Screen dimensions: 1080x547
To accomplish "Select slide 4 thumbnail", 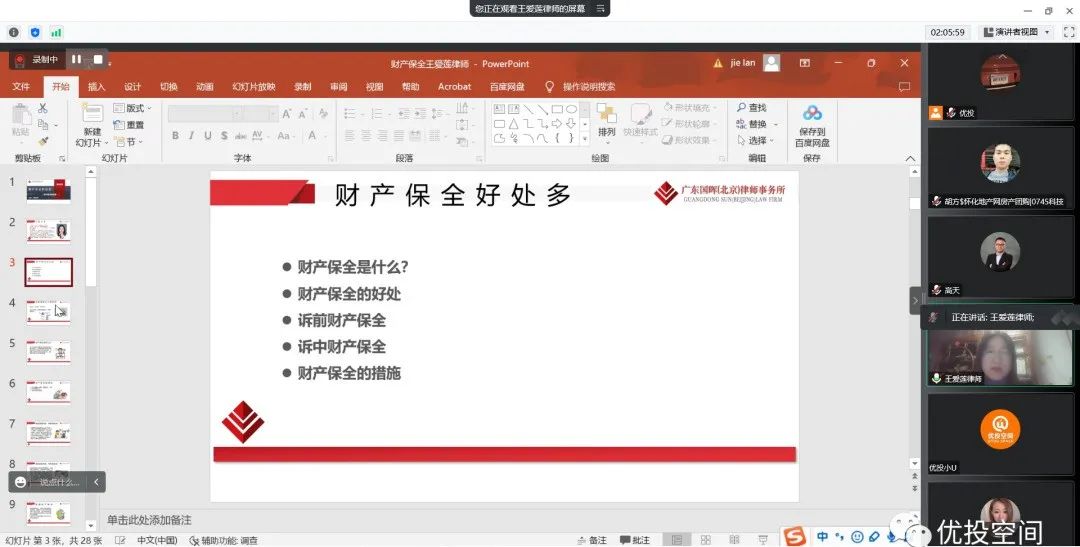I will click(48, 312).
